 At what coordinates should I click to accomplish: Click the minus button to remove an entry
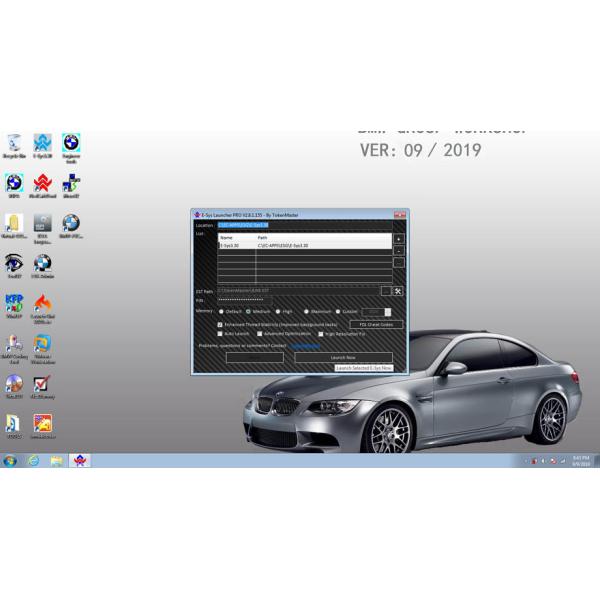[399, 251]
